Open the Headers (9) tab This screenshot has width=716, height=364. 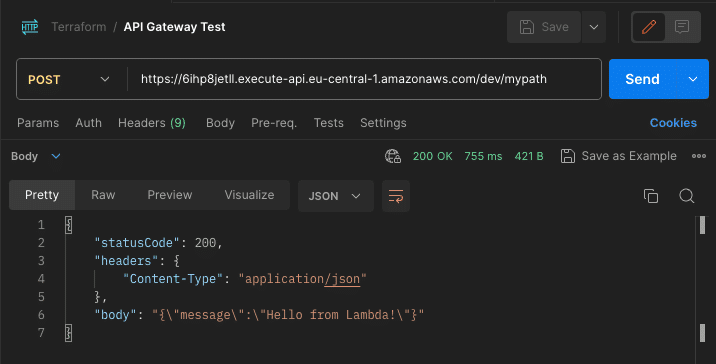[x=152, y=123]
